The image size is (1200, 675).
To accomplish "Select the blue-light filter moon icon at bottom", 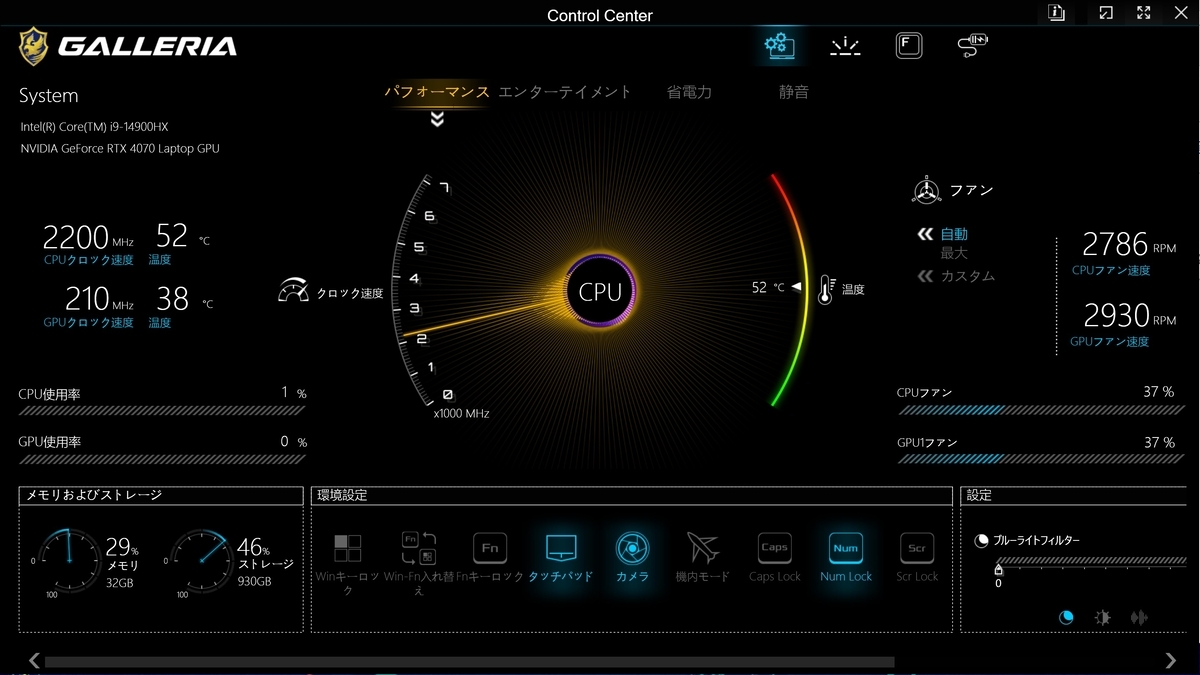I will [x=1066, y=618].
